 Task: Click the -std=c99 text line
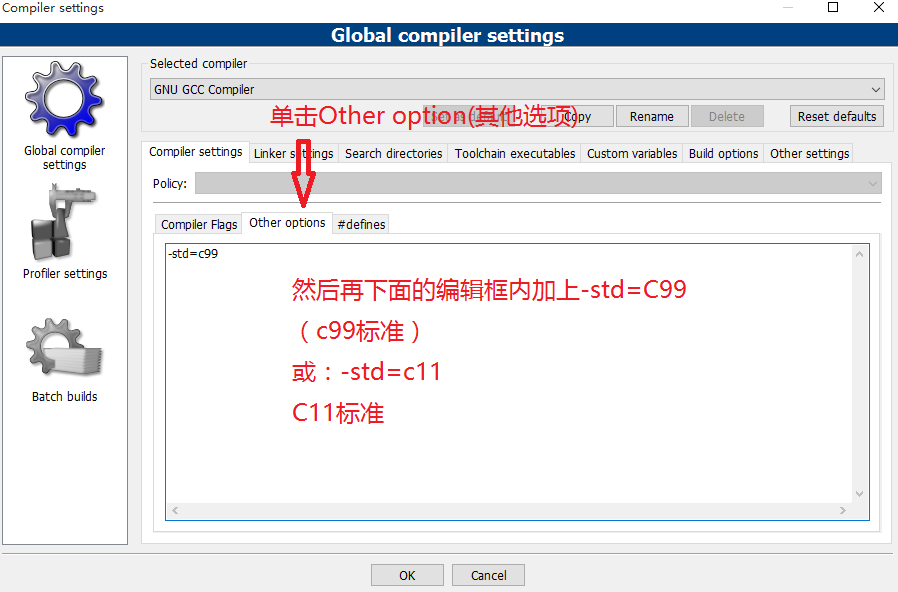(x=193, y=254)
